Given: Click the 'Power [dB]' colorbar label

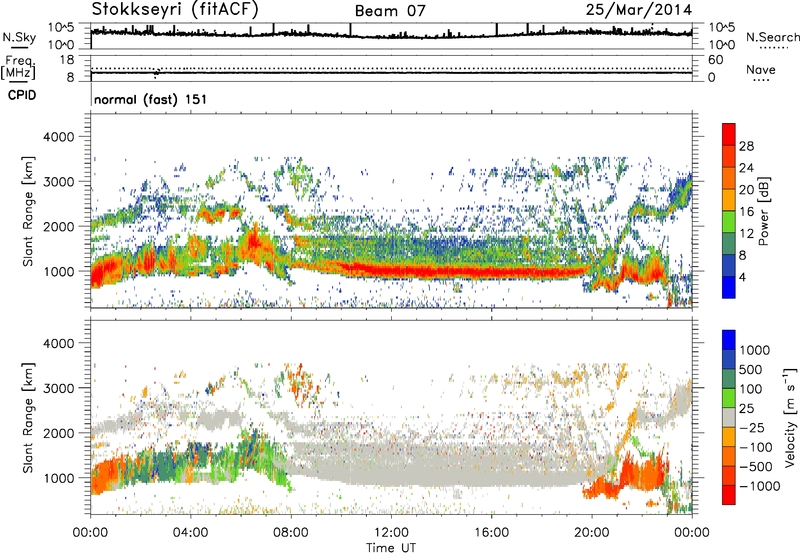Looking at the screenshot, I should [763, 211].
